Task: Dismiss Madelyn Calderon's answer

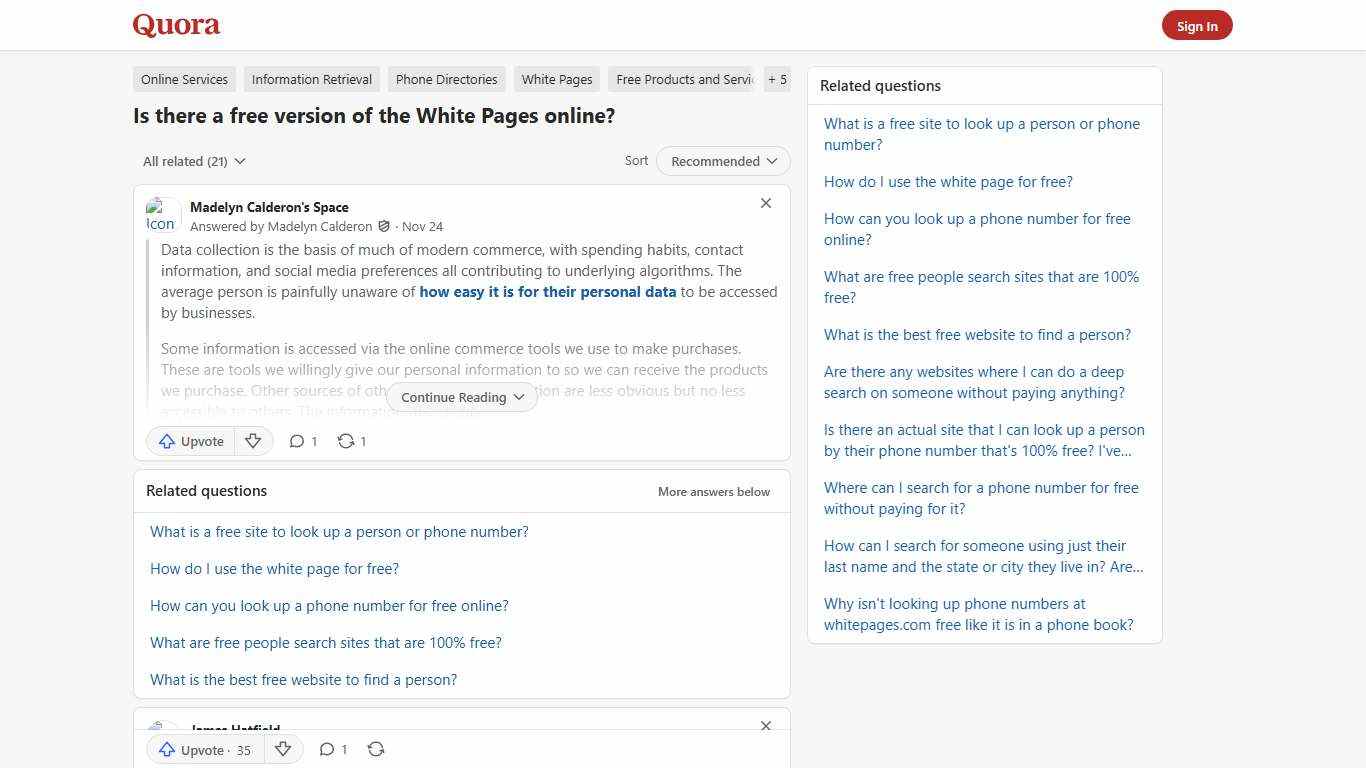Action: (x=766, y=203)
